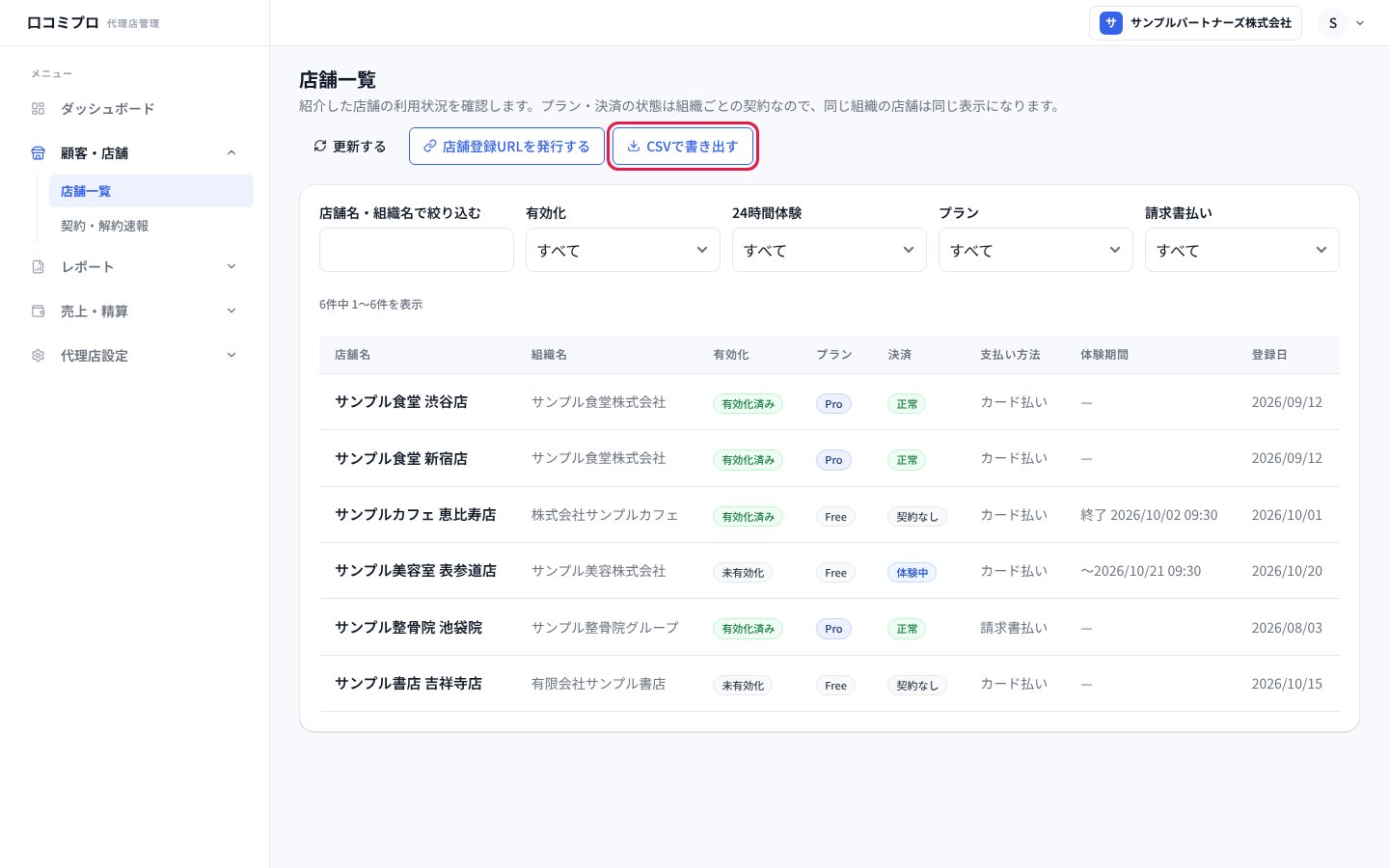This screenshot has height=868, width=1389.
Task: Click the 店舗名 column header
Action: pos(352,355)
